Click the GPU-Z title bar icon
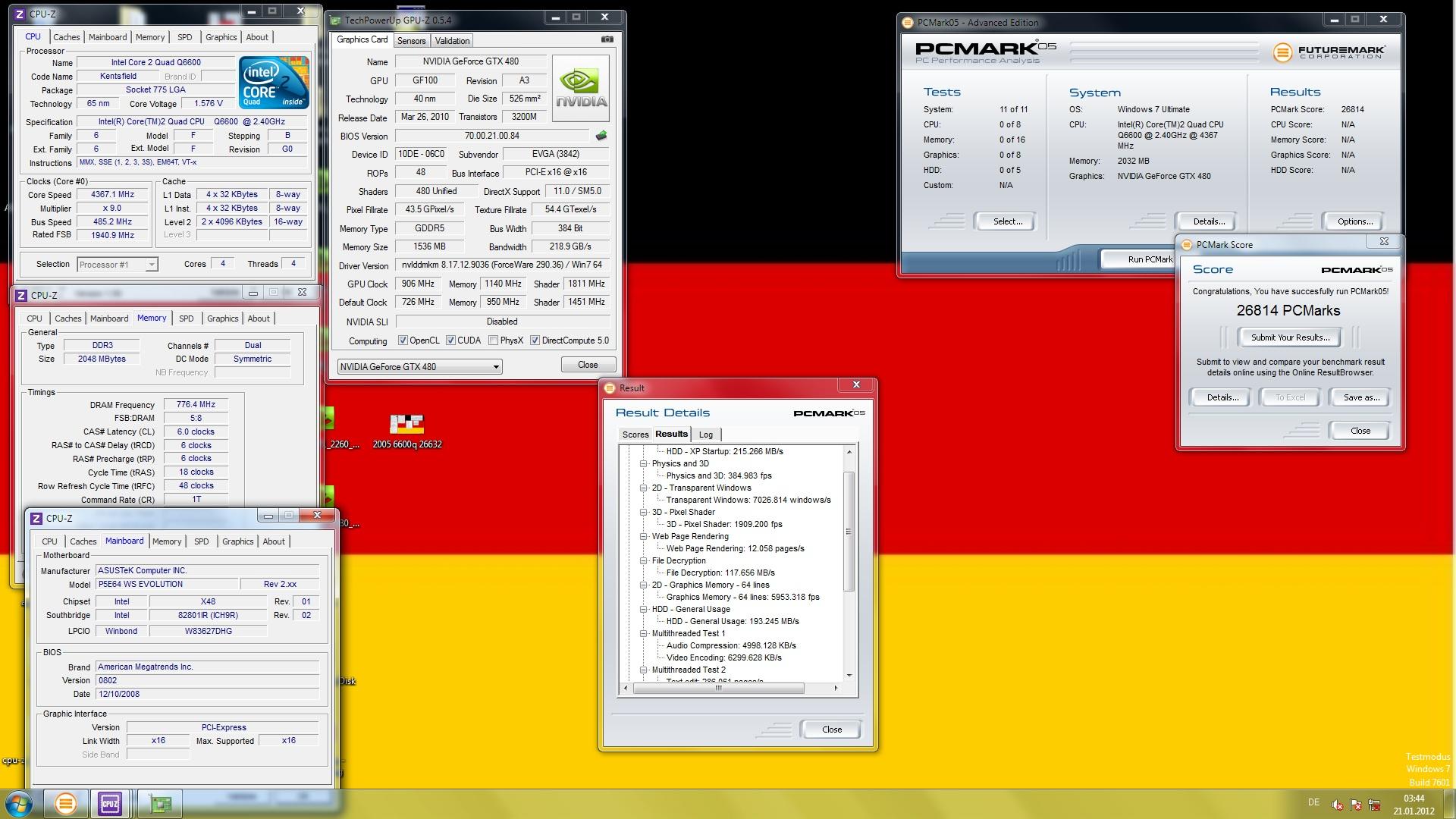Screen dimensions: 1456x819 point(337,20)
